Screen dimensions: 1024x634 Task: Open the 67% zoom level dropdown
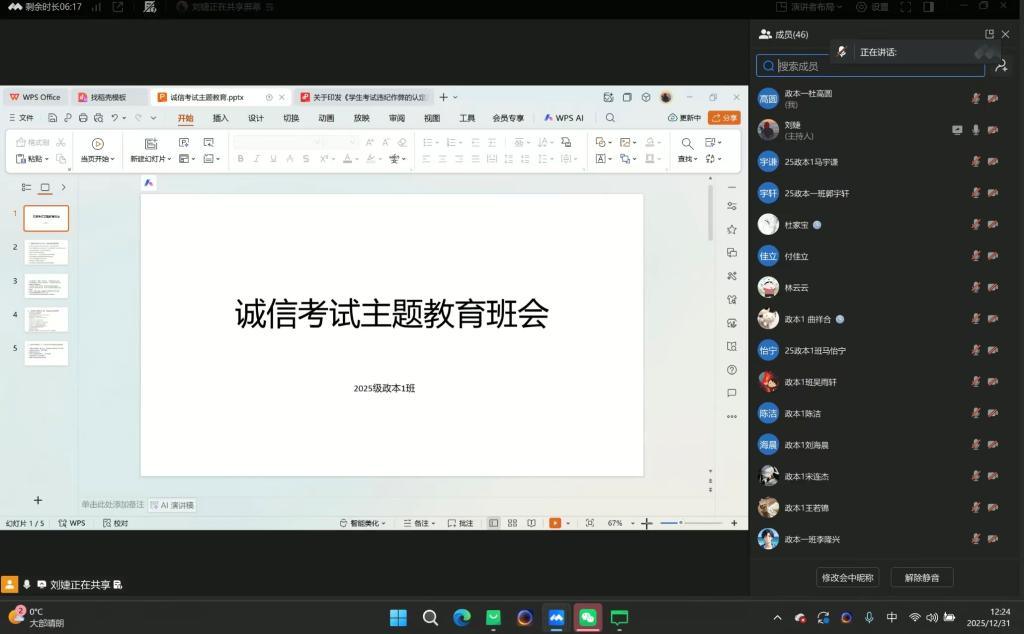(619, 523)
